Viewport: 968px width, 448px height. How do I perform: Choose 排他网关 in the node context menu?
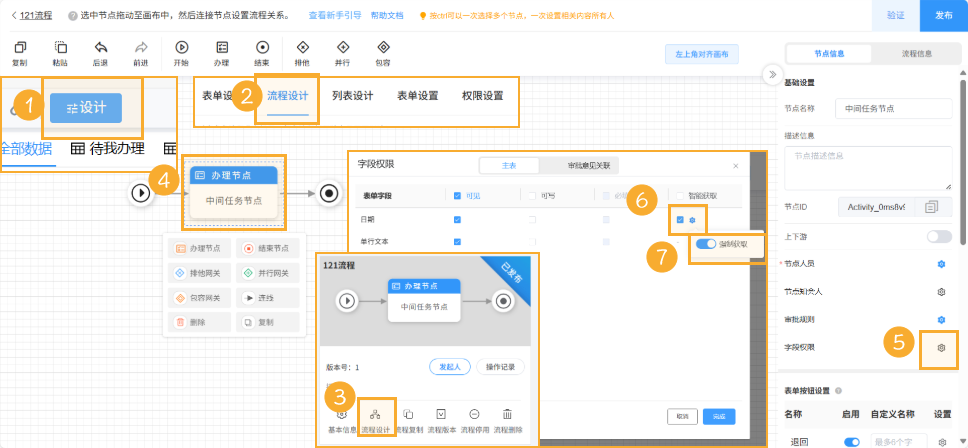(197, 273)
